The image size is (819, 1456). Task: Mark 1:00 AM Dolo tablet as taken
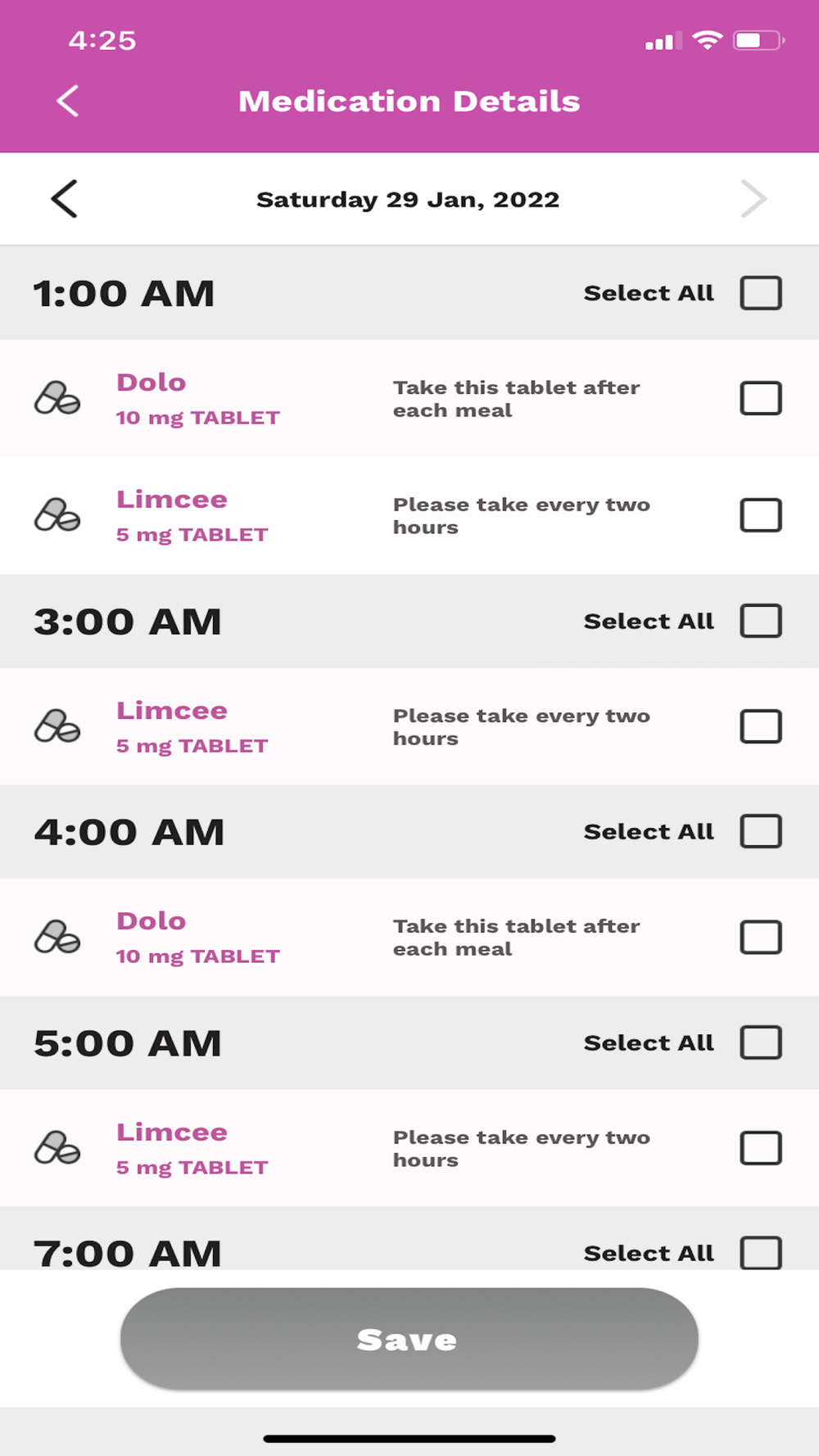(x=761, y=399)
